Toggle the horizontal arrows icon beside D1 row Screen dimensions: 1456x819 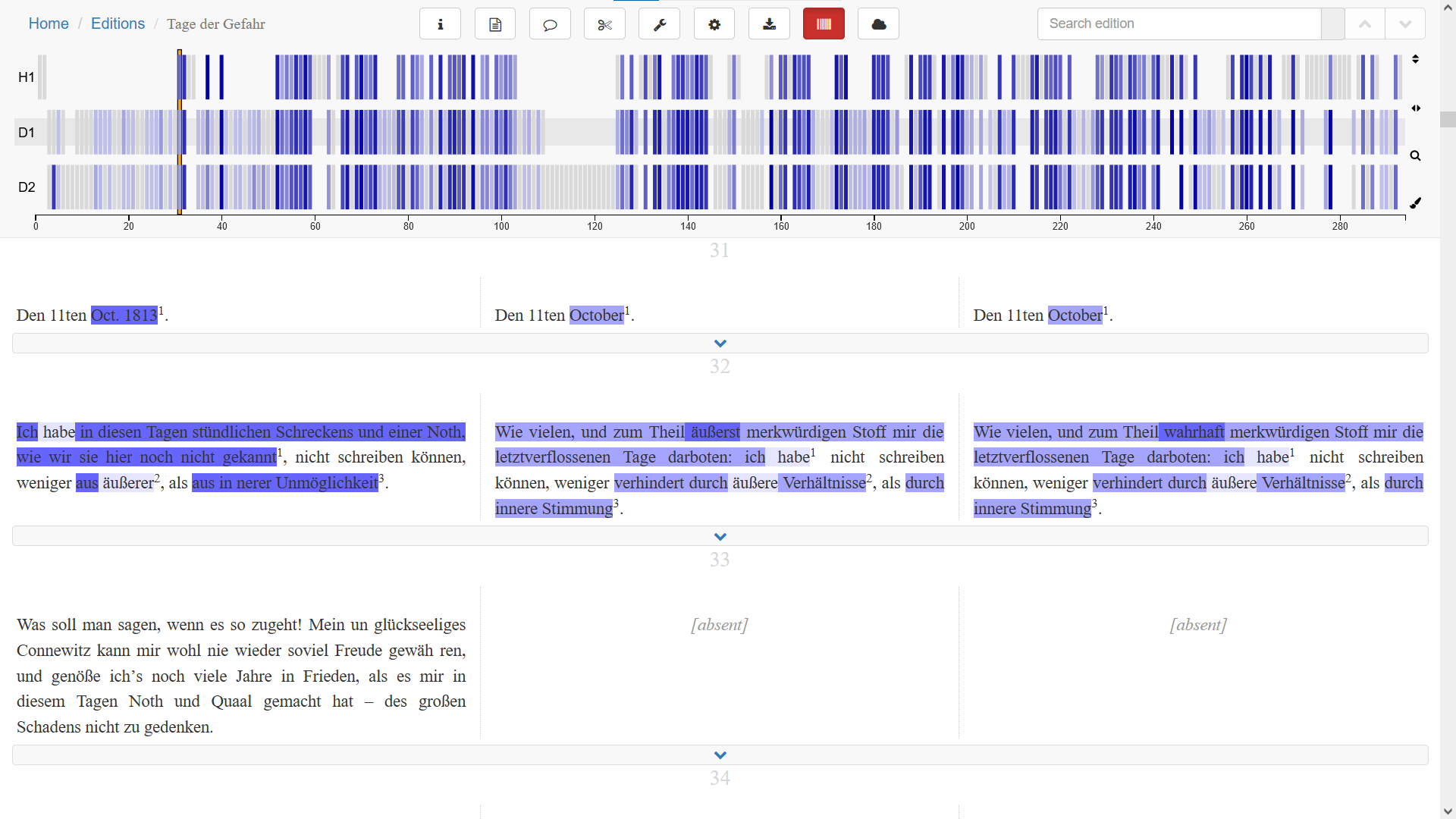1415,108
